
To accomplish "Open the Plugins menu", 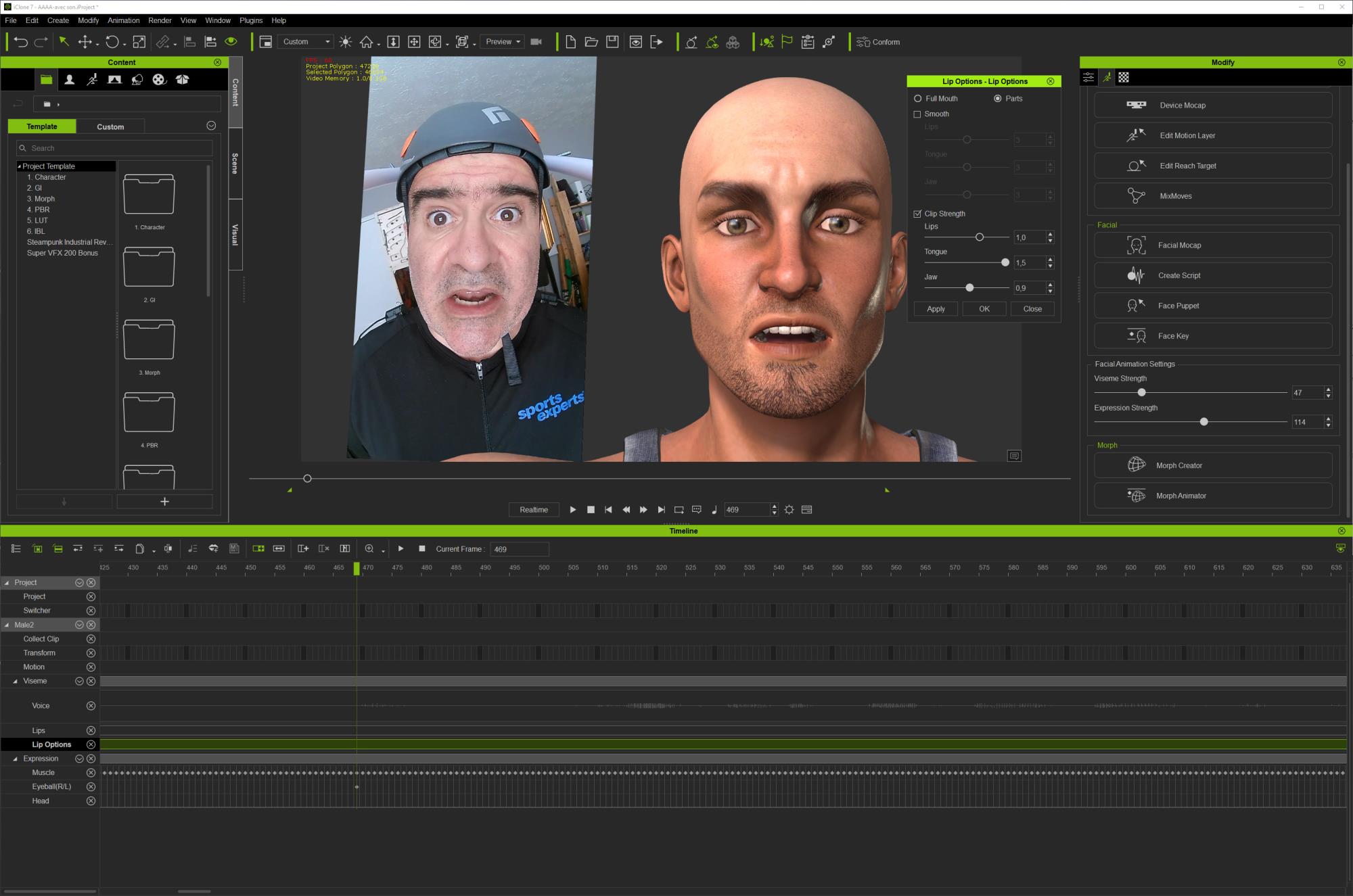I will point(251,20).
